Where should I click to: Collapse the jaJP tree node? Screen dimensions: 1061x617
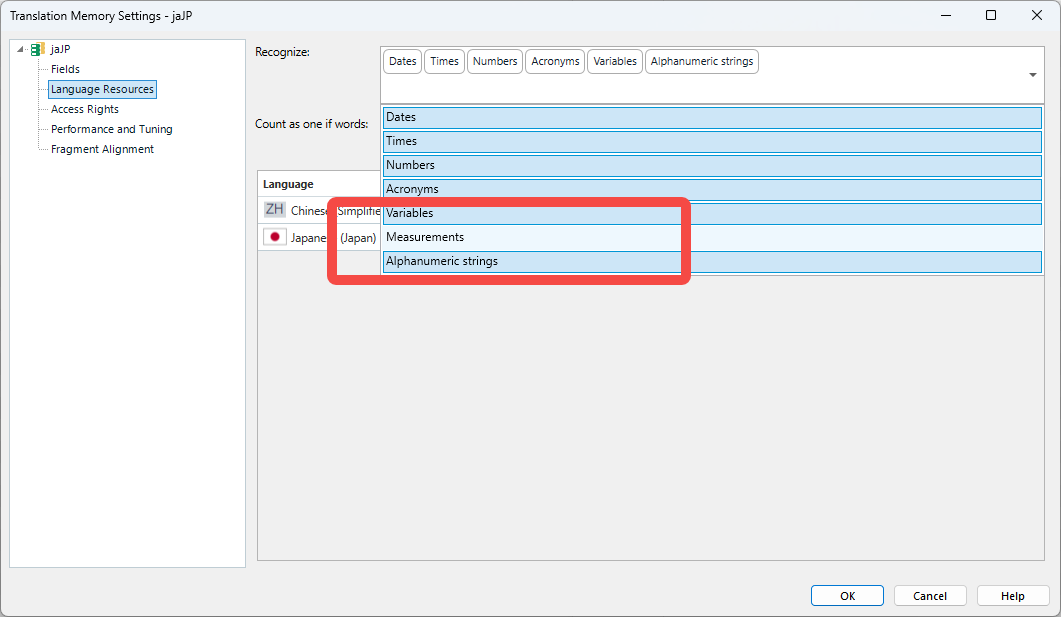coord(18,48)
